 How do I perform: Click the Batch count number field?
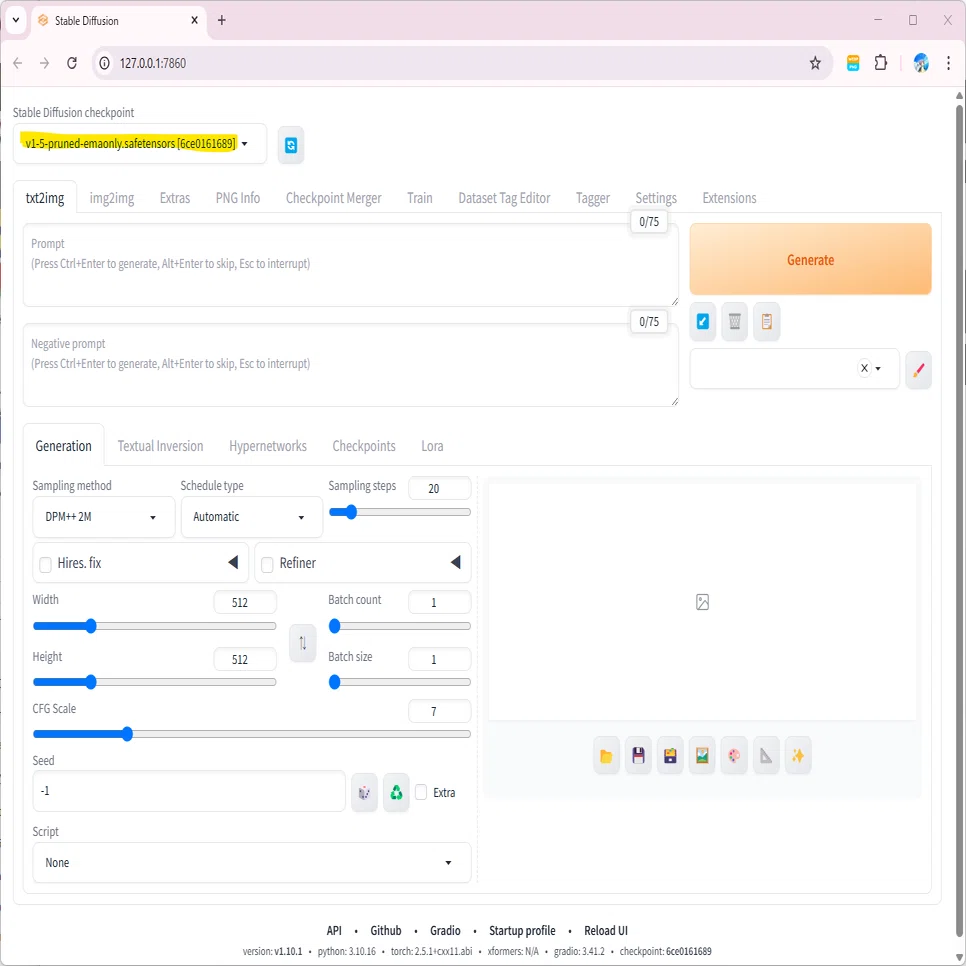click(439, 602)
